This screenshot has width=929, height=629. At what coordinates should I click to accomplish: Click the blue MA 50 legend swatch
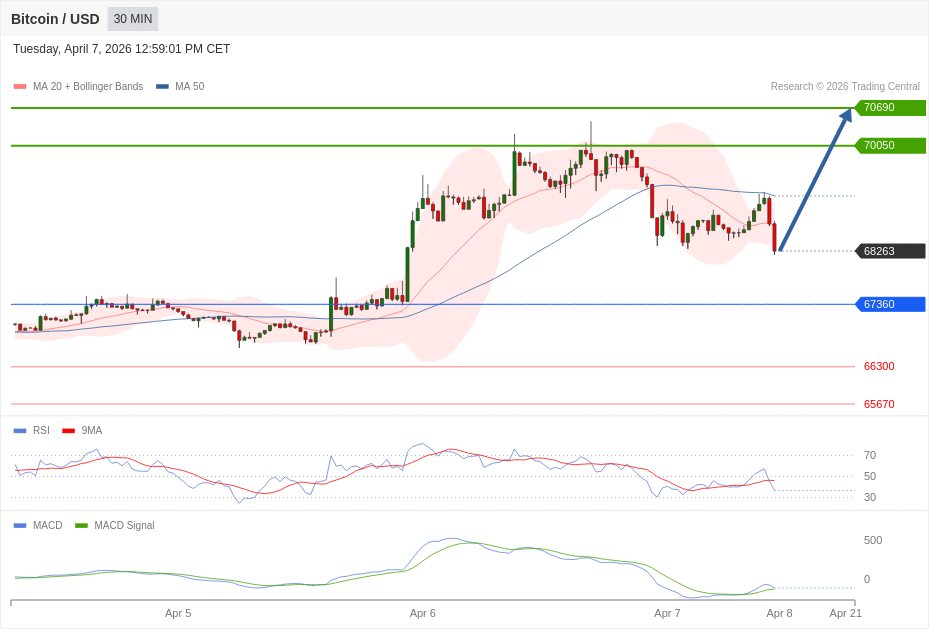(x=162, y=87)
